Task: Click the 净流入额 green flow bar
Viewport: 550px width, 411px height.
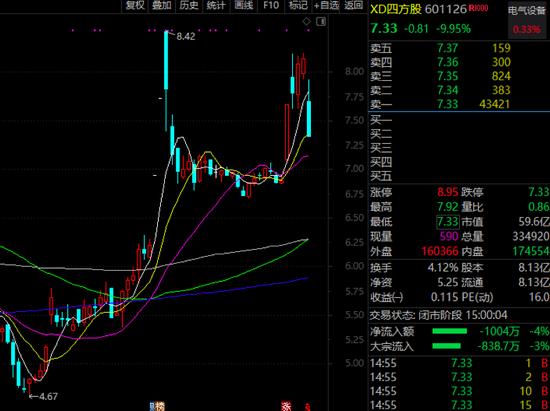Action: [x=450, y=331]
